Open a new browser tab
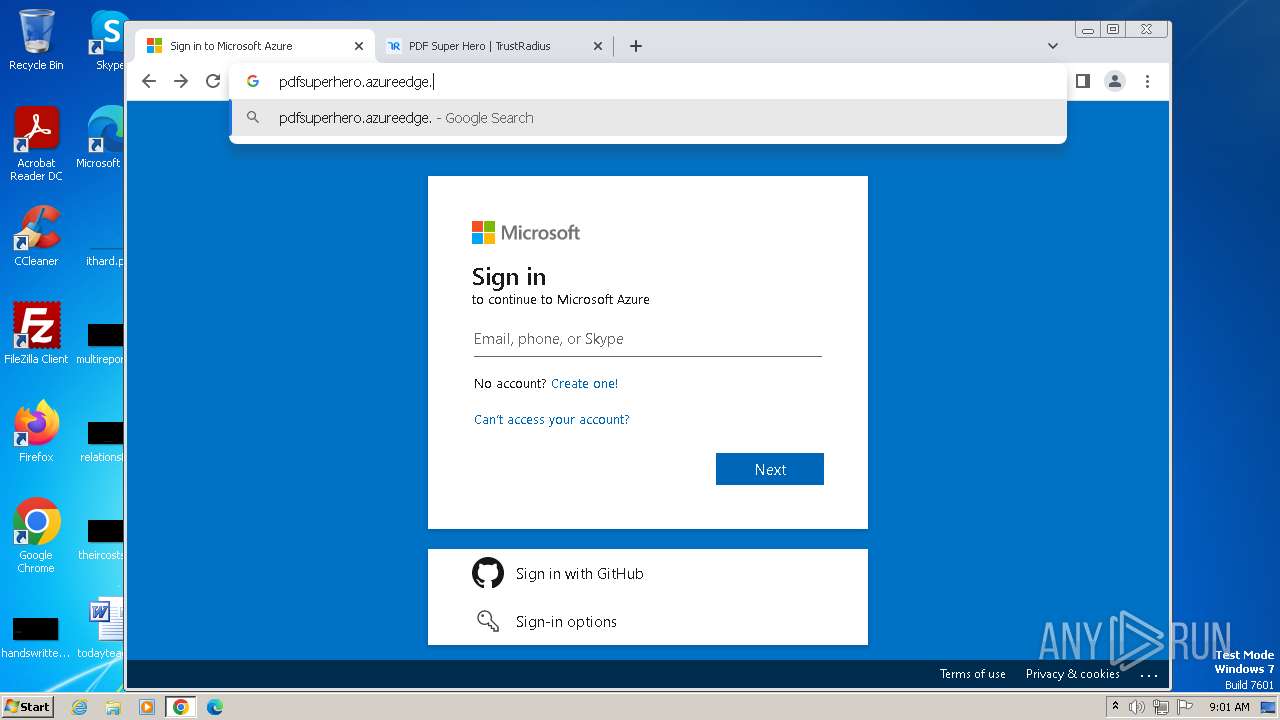 coord(635,46)
